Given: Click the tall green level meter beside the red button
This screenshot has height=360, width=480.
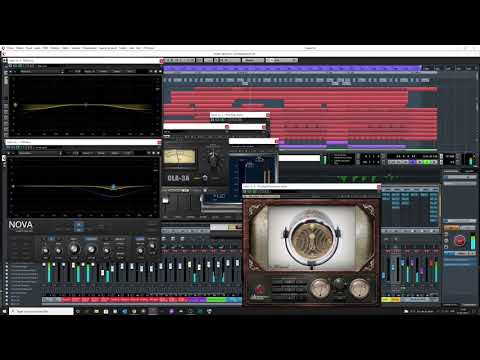Looking at the screenshot, I should (x=473, y=242).
